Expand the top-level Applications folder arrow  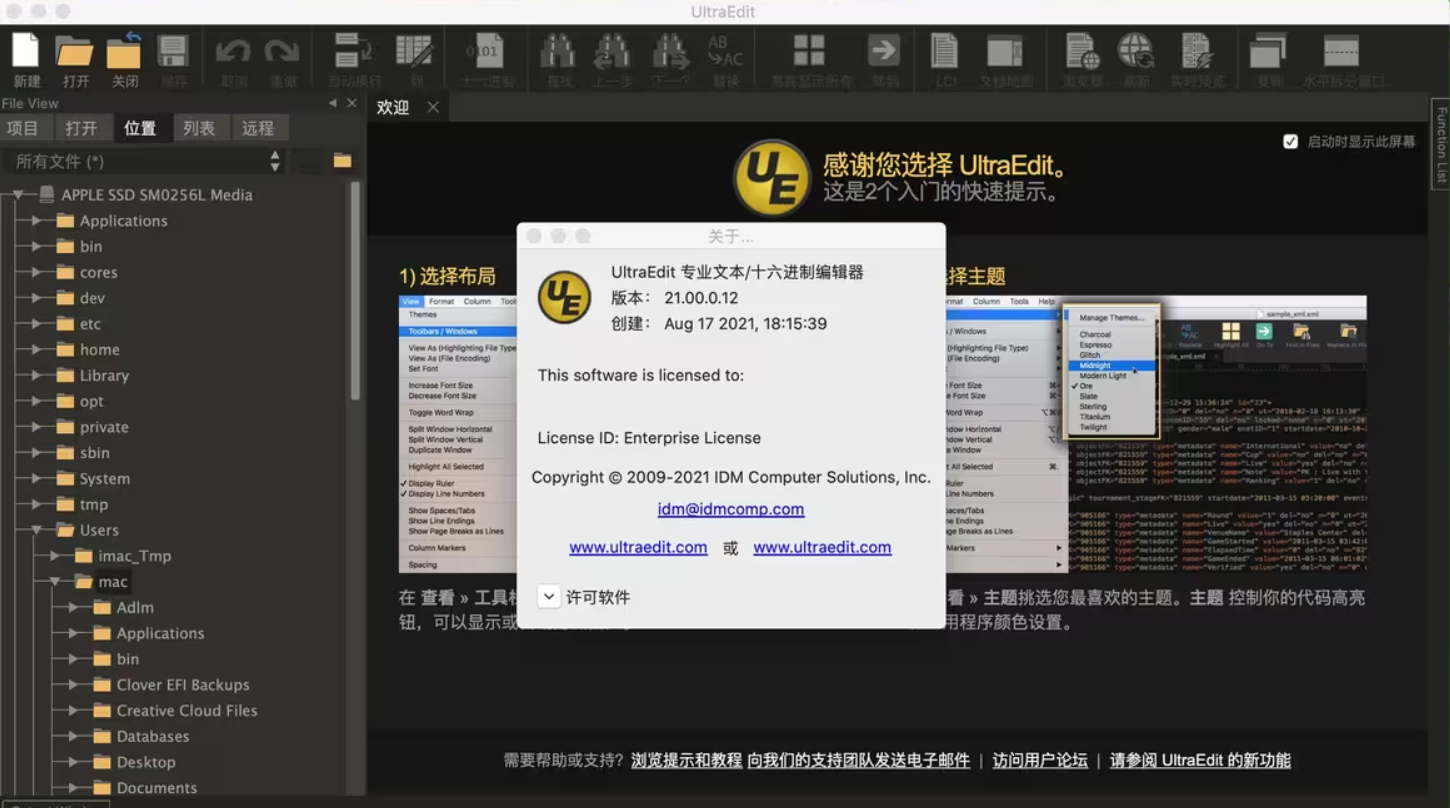tap(37, 221)
